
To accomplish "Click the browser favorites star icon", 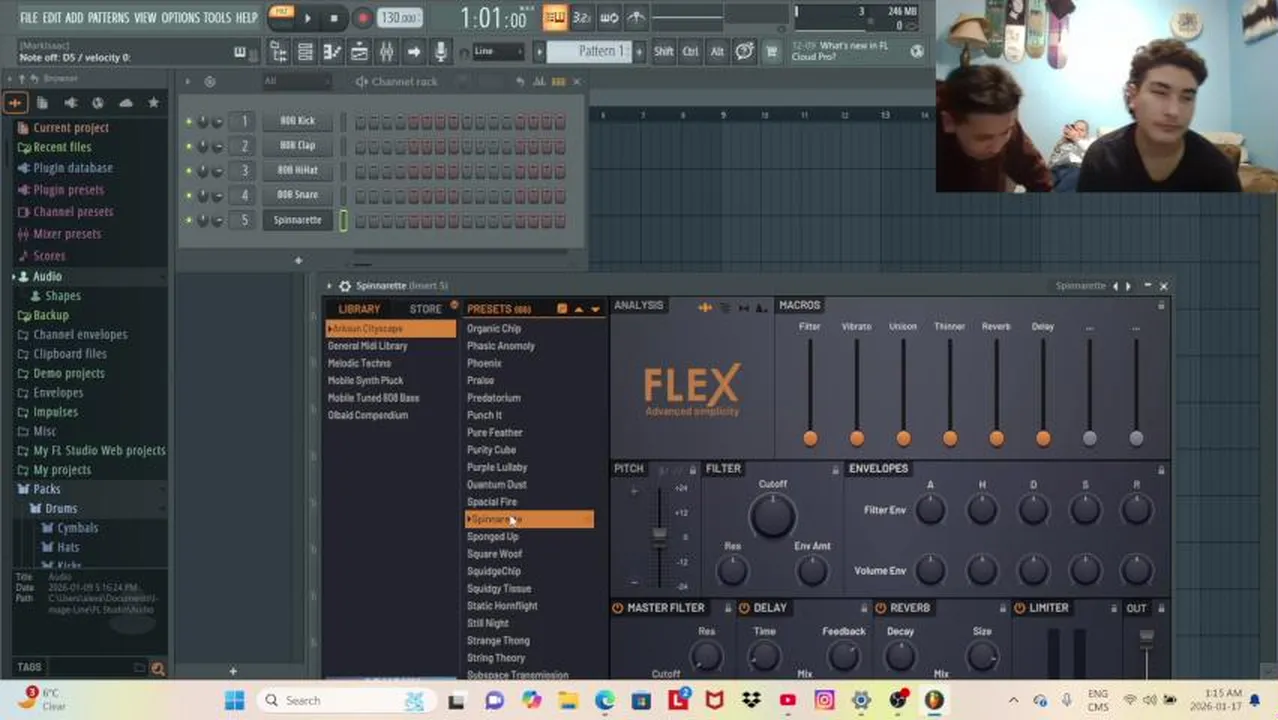I will click(x=153, y=102).
